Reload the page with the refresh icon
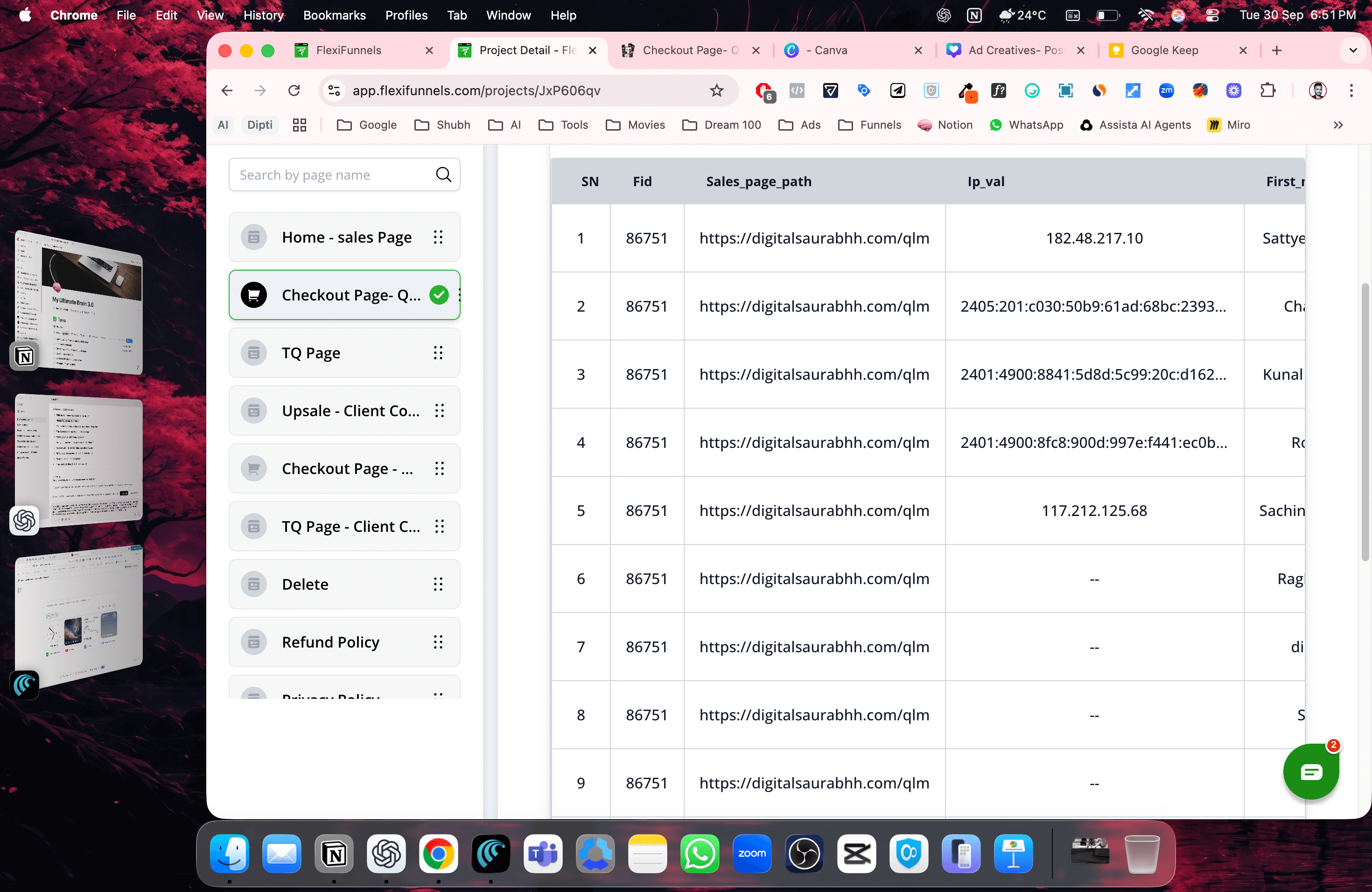The width and height of the screenshot is (1372, 892). point(294,91)
